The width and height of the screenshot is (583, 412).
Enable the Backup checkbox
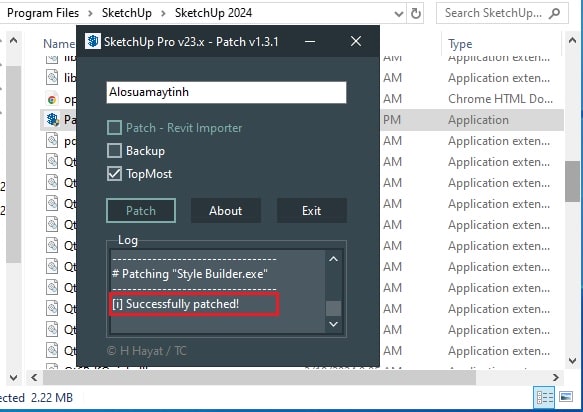click(115, 151)
